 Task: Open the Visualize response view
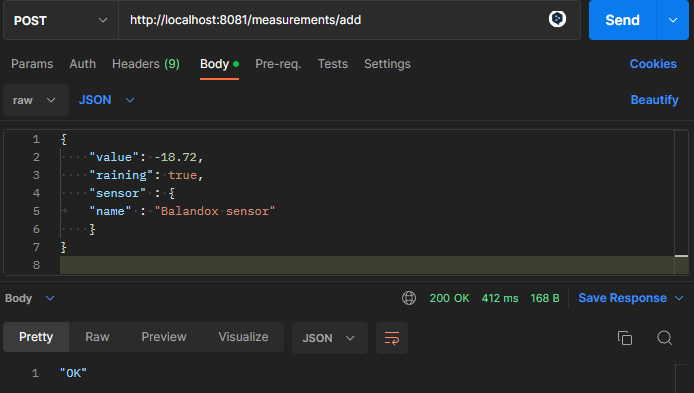(243, 337)
